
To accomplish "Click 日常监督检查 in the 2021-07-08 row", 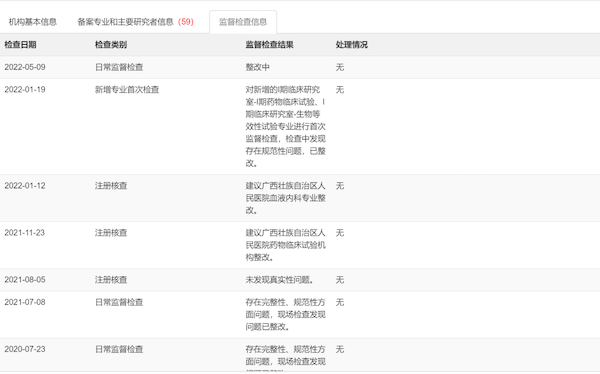I will click(119, 302).
